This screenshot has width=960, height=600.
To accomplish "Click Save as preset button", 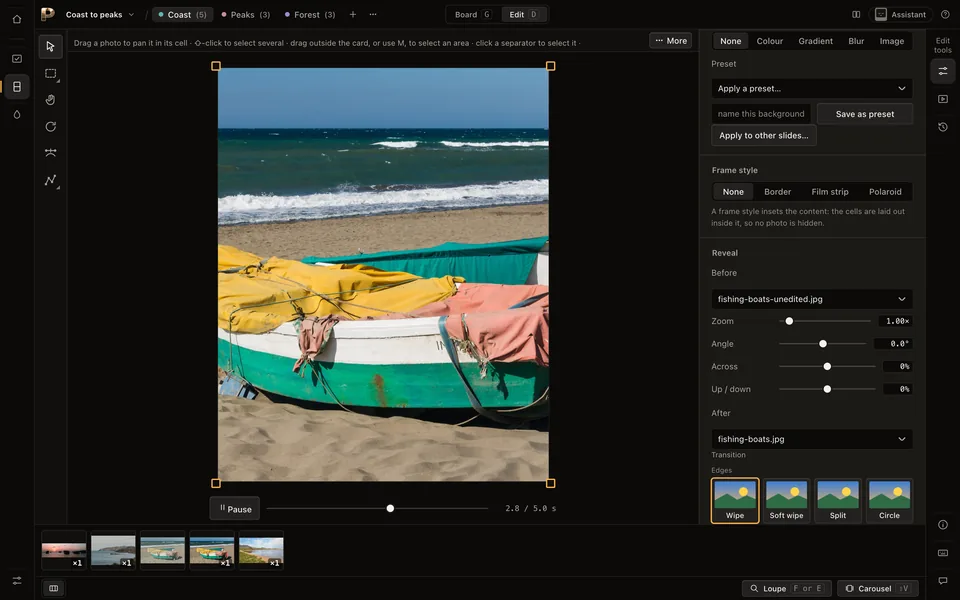I will coord(864,114).
